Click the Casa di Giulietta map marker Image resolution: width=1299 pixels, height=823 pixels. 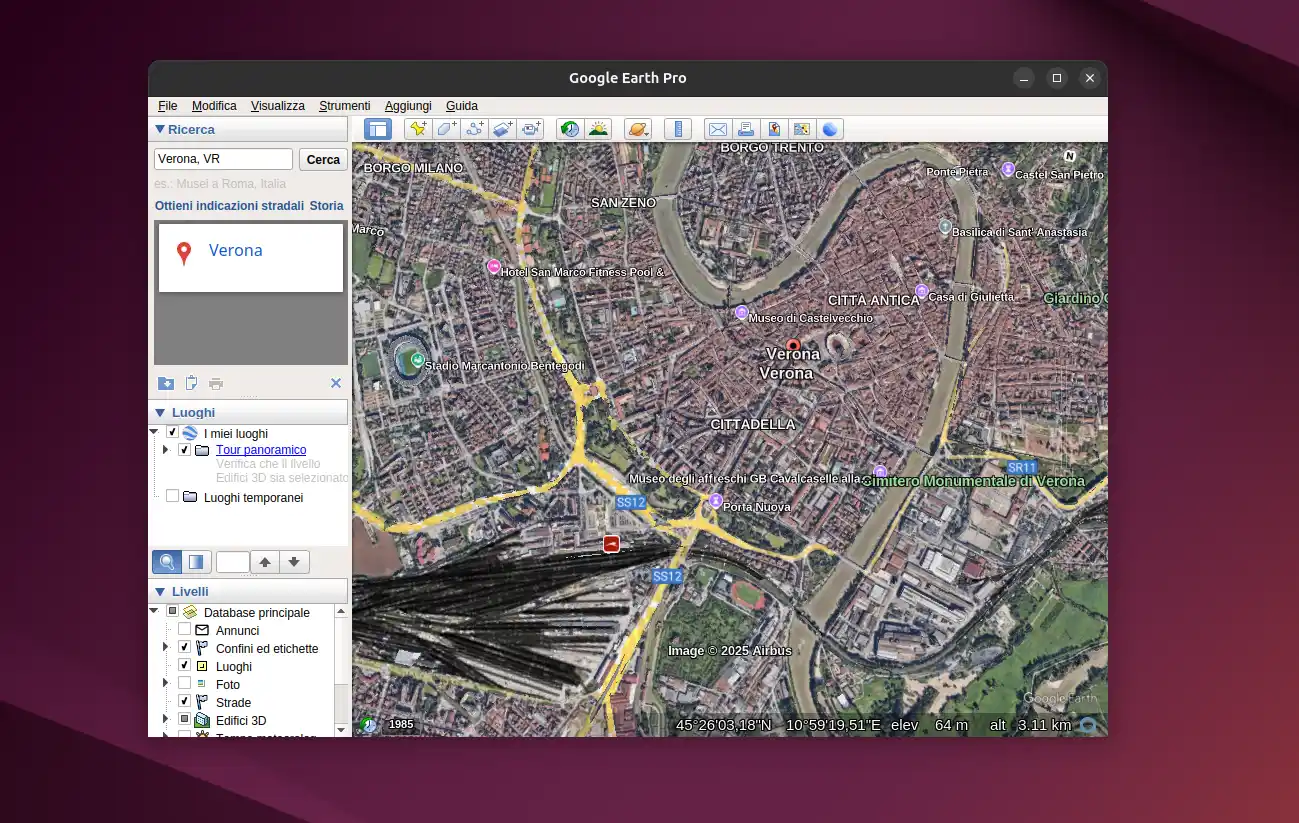(921, 291)
